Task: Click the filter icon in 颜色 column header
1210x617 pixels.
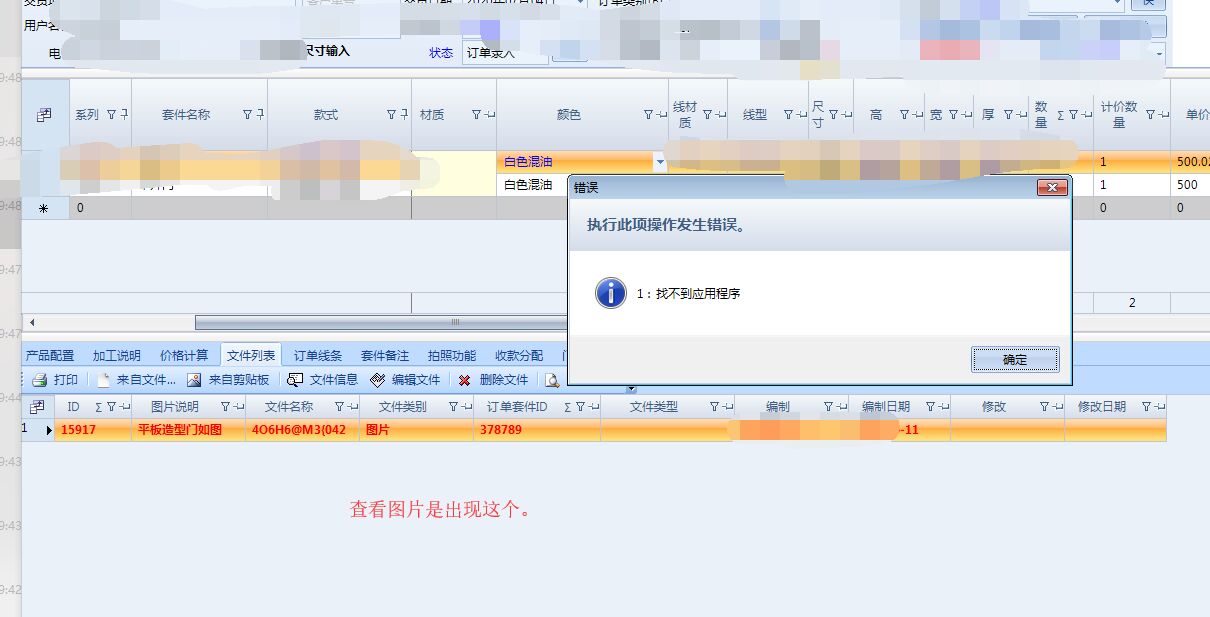Action: pos(648,115)
